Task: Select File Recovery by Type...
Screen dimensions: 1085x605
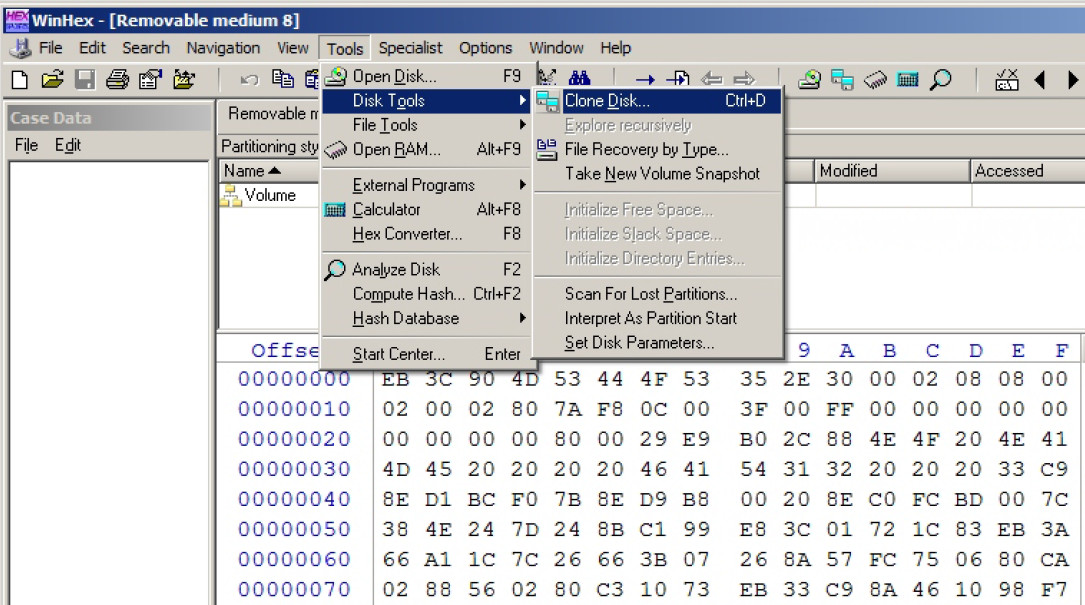Action: point(658,150)
